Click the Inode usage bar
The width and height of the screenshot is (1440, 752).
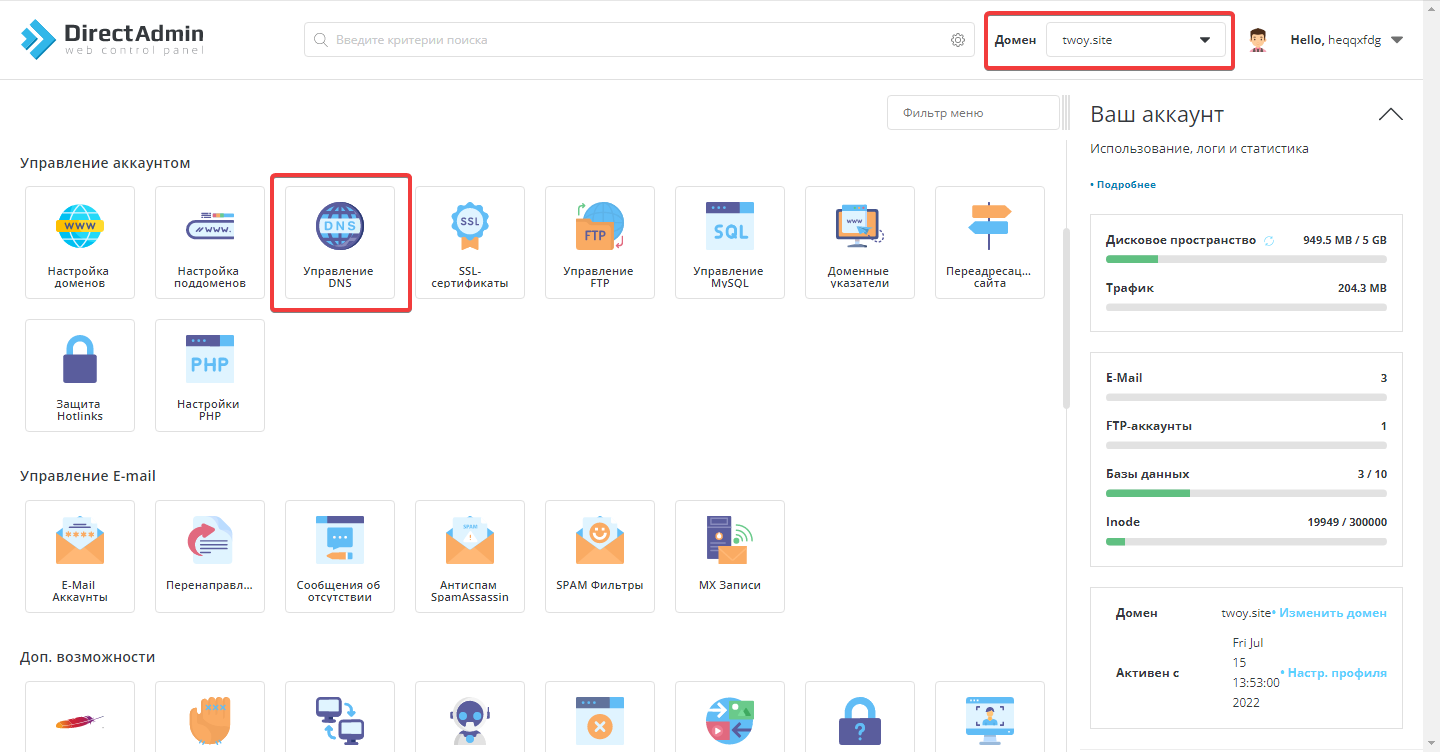pyautogui.click(x=1246, y=541)
